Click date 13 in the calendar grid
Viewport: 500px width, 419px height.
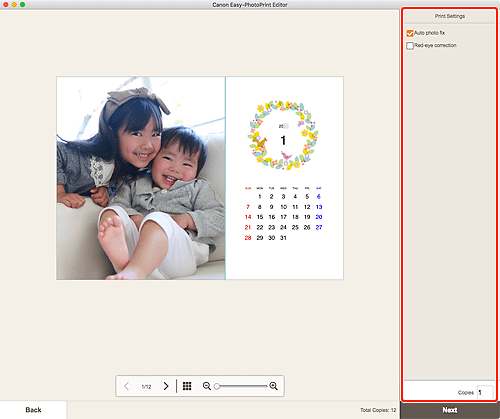coord(319,207)
